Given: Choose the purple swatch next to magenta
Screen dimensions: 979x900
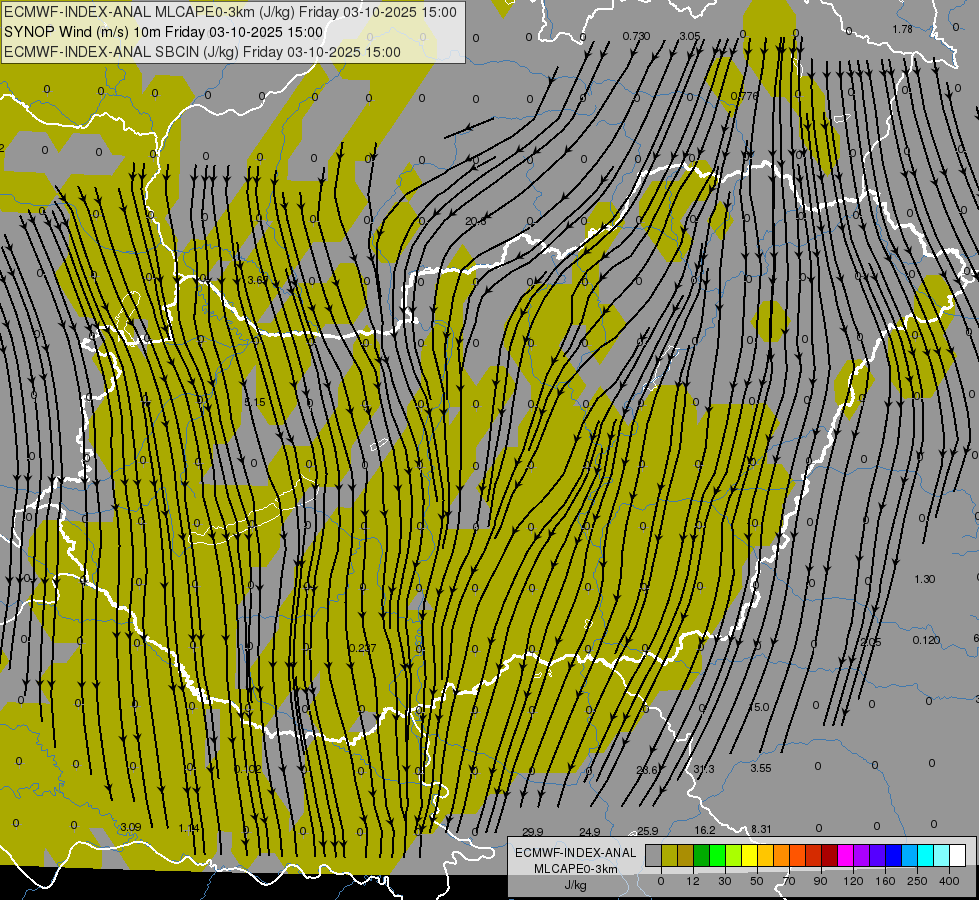Looking at the screenshot, I should [862, 855].
